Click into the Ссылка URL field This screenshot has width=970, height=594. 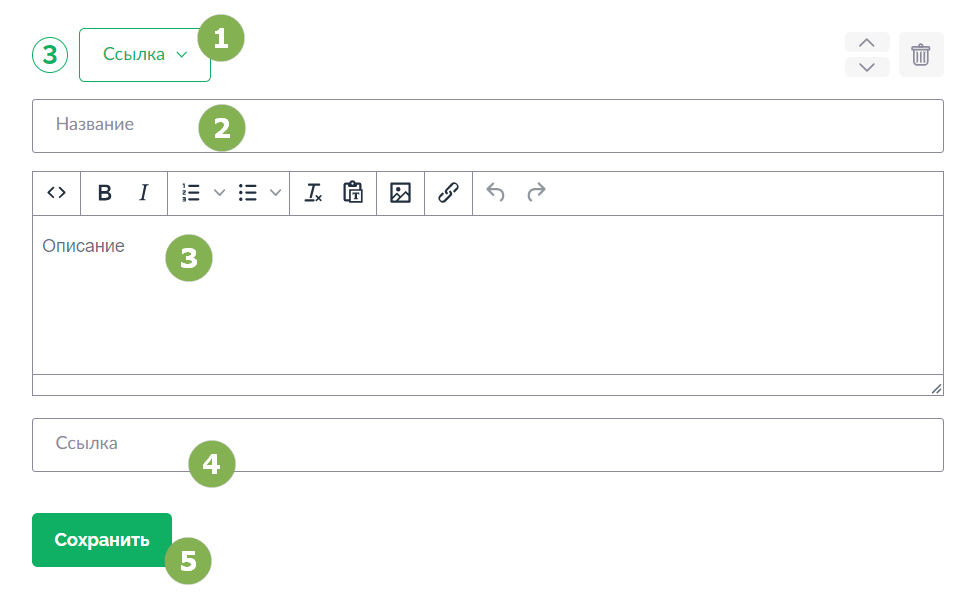(487, 445)
